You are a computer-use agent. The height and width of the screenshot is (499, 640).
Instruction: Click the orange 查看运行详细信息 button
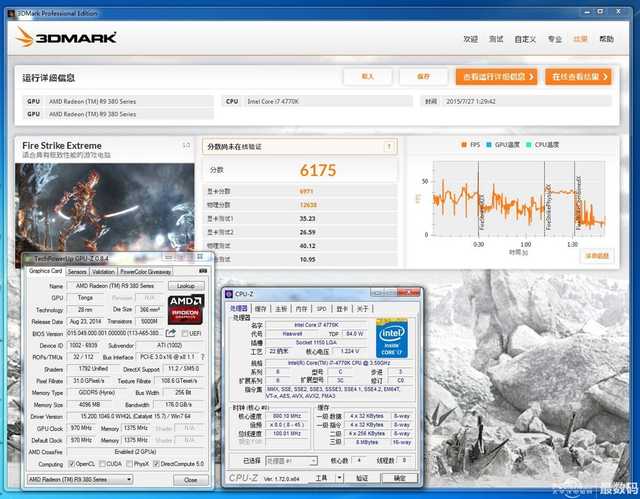496,76
